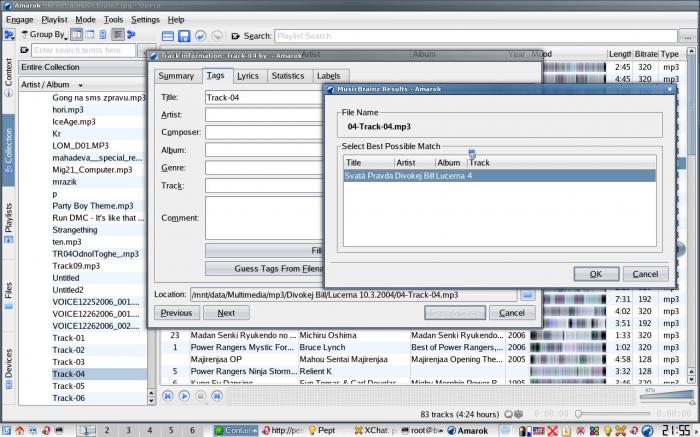
Task: Click the clear playlist icon
Action: (168, 36)
